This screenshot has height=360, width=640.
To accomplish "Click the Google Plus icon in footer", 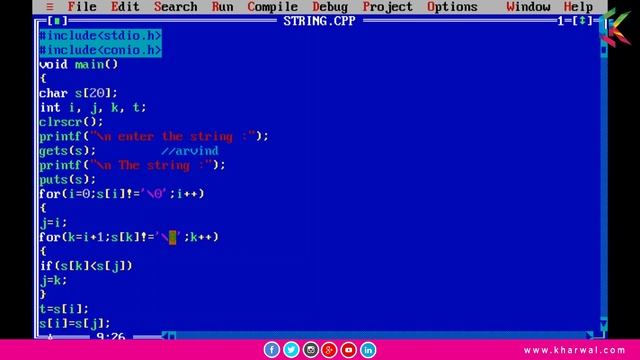I will coord(329,350).
